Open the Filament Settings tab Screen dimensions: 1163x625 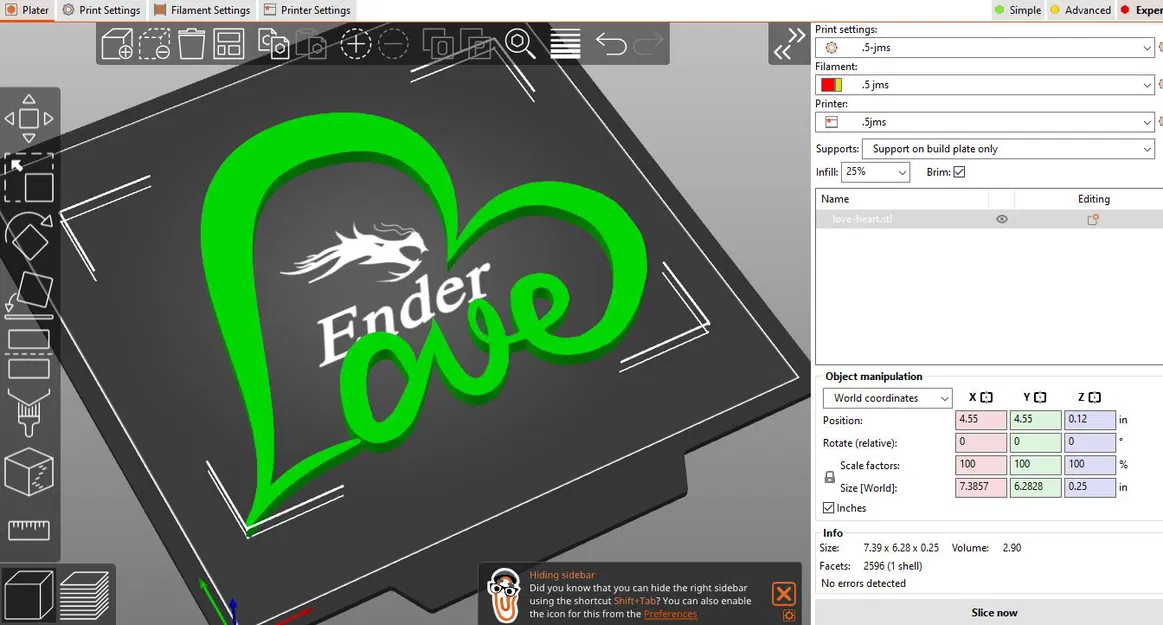tap(202, 10)
